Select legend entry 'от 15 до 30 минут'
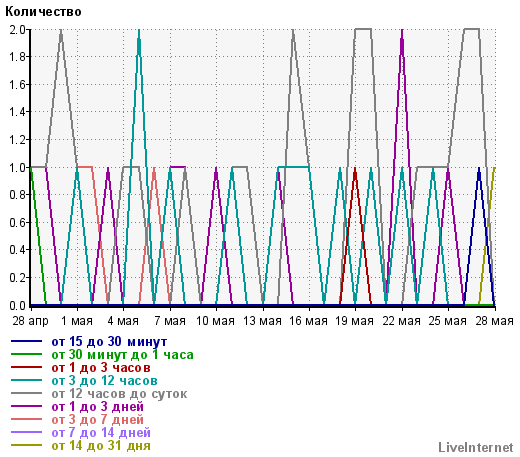Image resolution: width=520 pixels, height=457 pixels. pos(109,342)
